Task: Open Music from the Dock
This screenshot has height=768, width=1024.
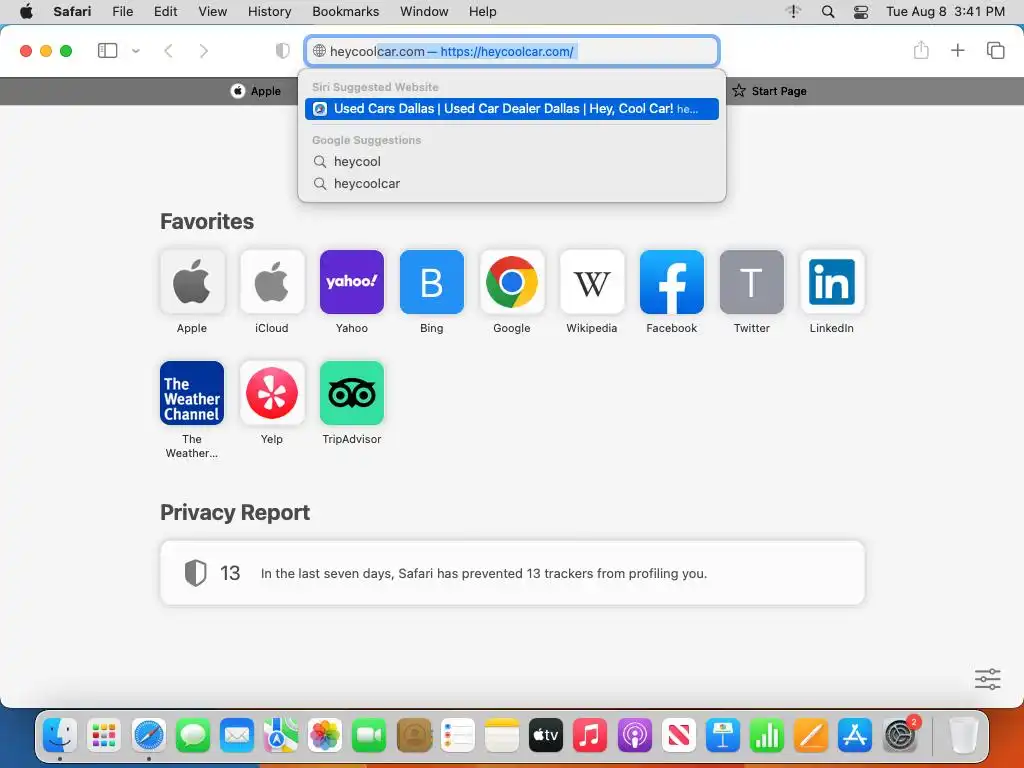Action: tap(590, 735)
